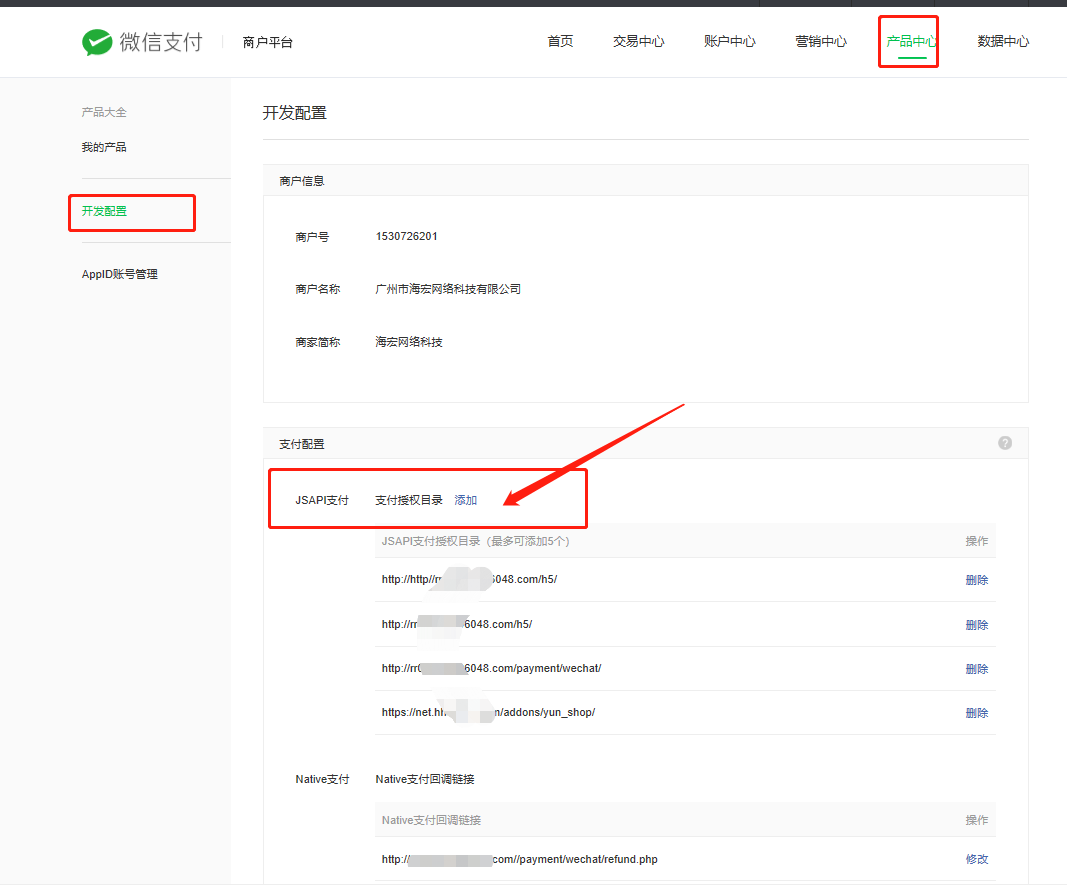Viewport: 1067px width, 889px height.
Task: Click the 操作 header of the JSAPI table
Action: [976, 541]
